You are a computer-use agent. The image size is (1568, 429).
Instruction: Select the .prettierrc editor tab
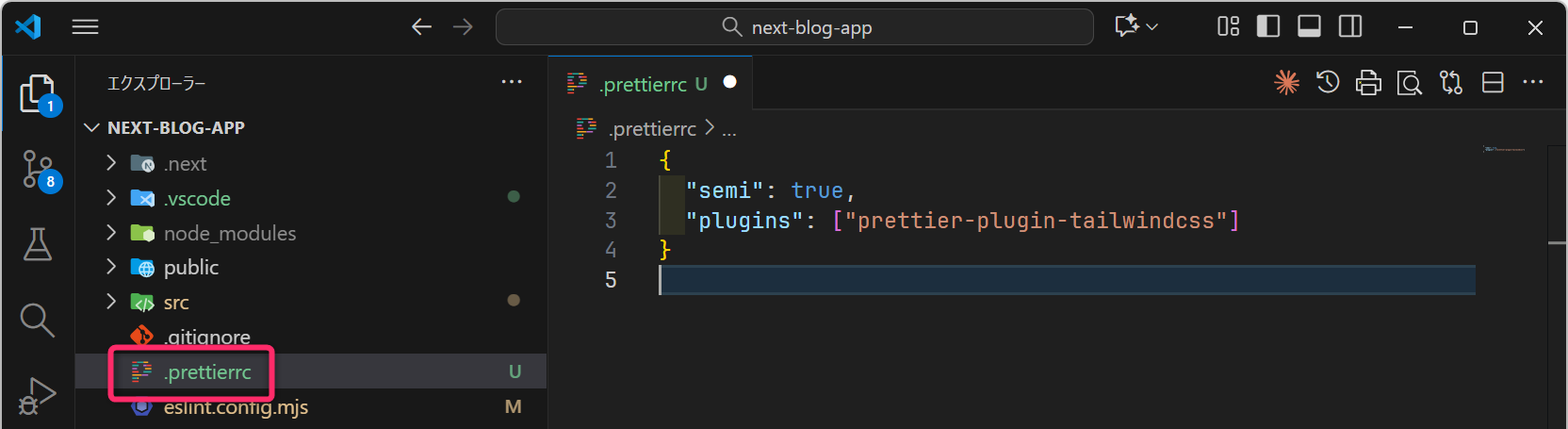click(x=645, y=84)
